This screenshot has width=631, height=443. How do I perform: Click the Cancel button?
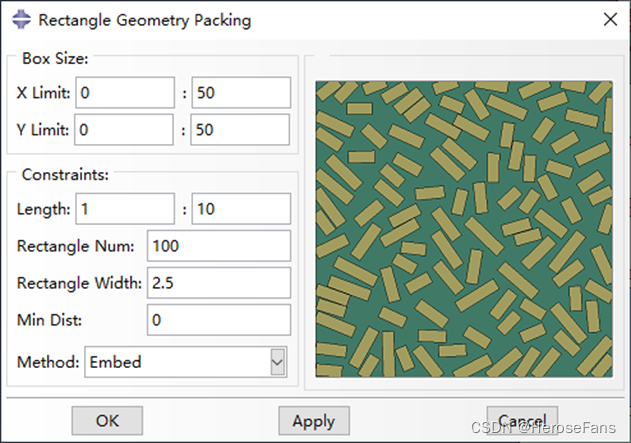click(x=521, y=421)
